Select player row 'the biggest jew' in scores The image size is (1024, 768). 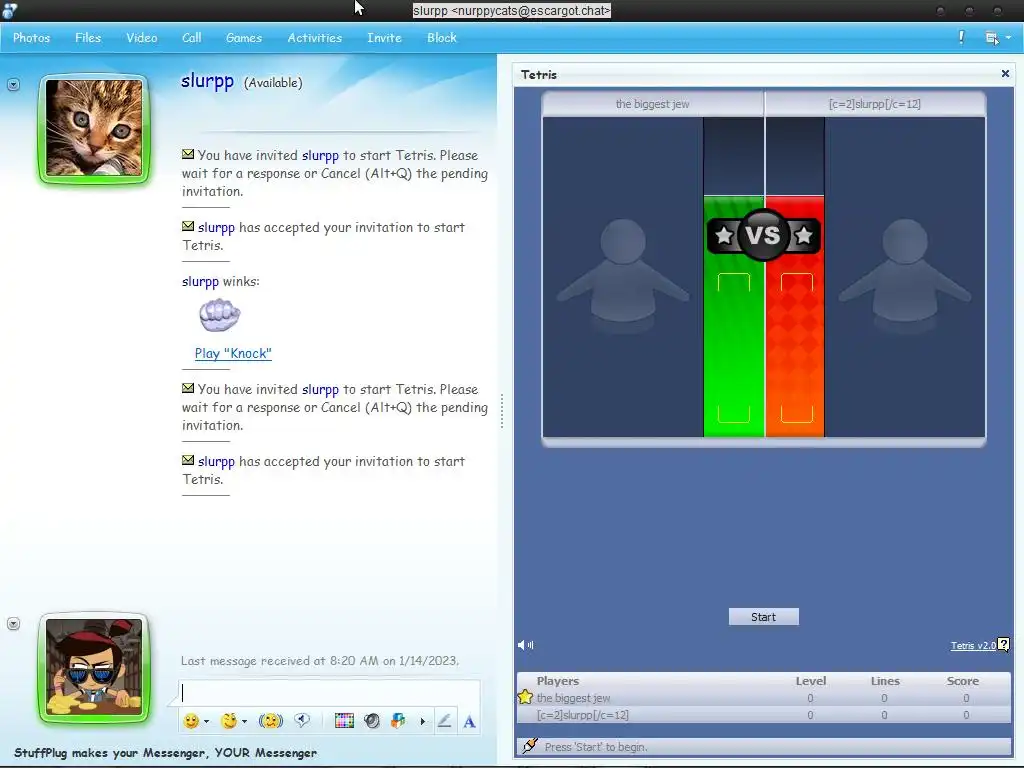[763, 698]
